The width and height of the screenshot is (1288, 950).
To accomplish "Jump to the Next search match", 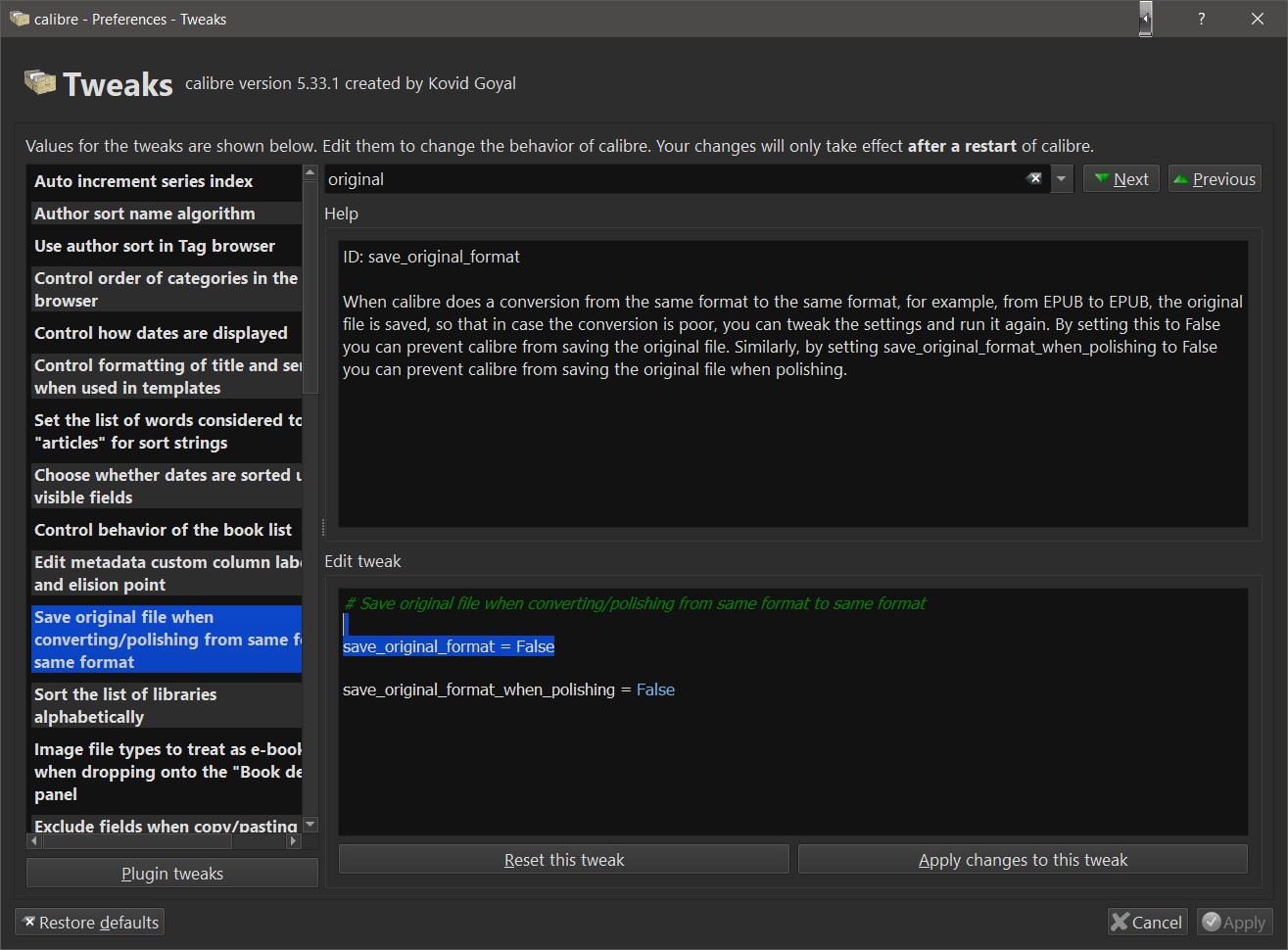I will tap(1121, 179).
